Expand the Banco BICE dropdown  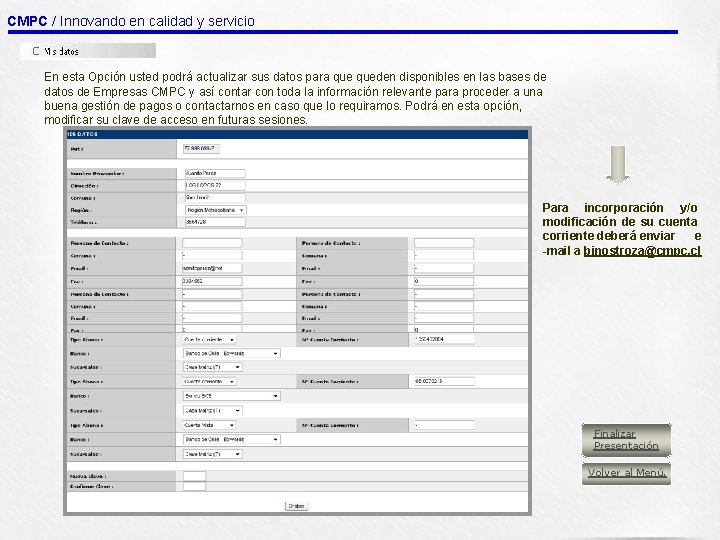[231, 396]
